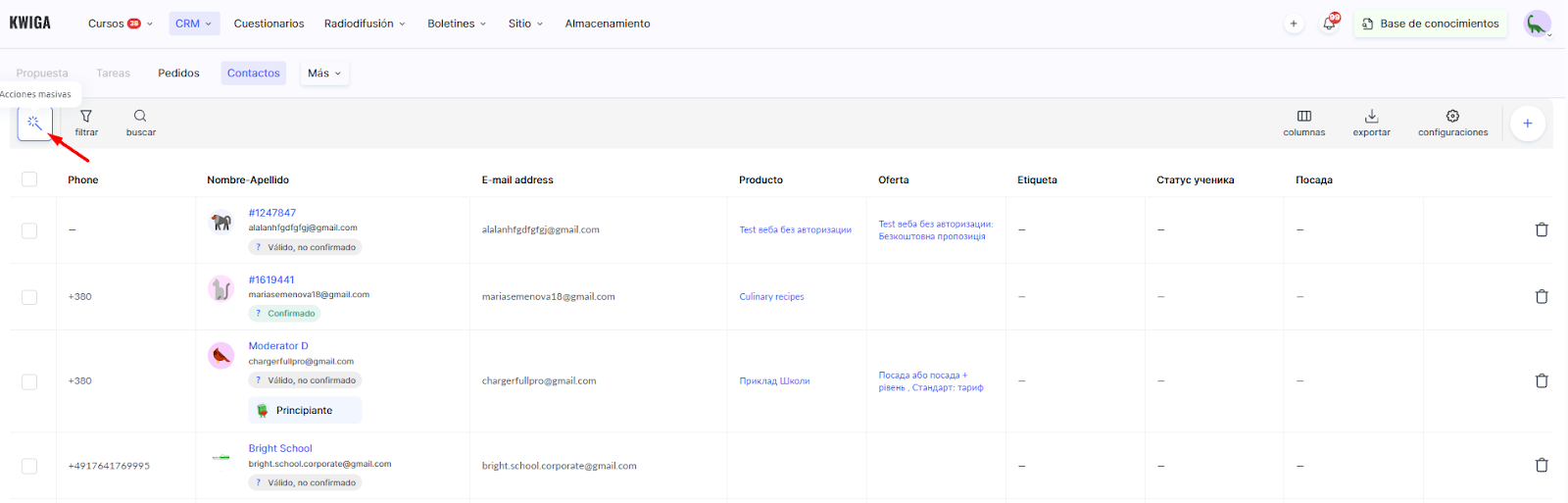Expand the Boletines menu

[x=457, y=24]
